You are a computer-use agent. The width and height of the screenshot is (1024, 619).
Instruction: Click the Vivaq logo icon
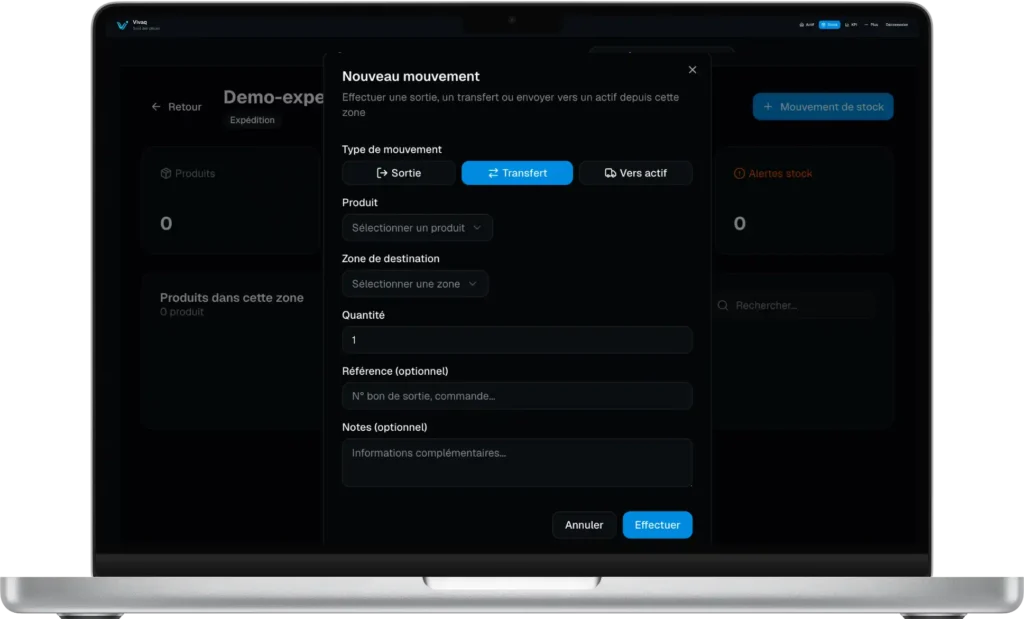[122, 25]
